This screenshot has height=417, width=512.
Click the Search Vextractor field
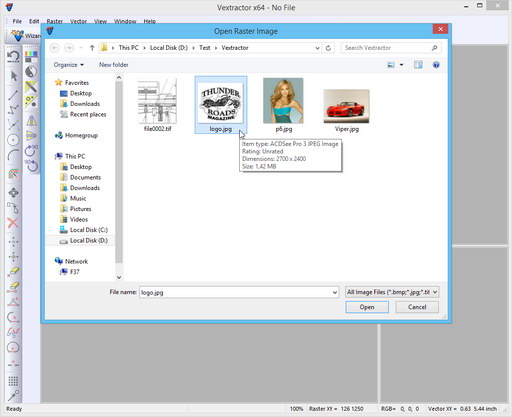pos(387,48)
